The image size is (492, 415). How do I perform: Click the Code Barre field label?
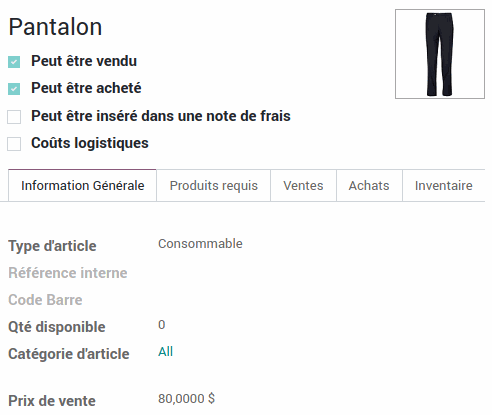(45, 300)
